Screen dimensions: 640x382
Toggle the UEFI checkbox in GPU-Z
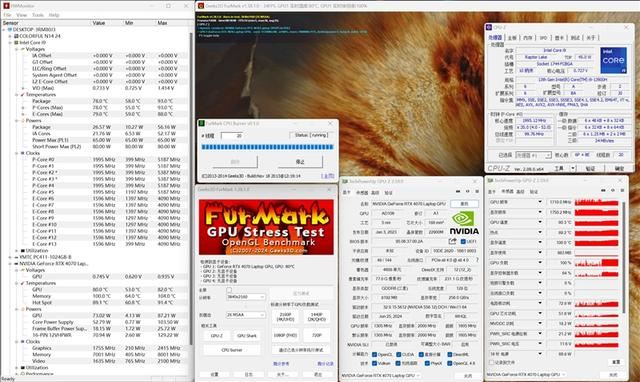coord(463,242)
